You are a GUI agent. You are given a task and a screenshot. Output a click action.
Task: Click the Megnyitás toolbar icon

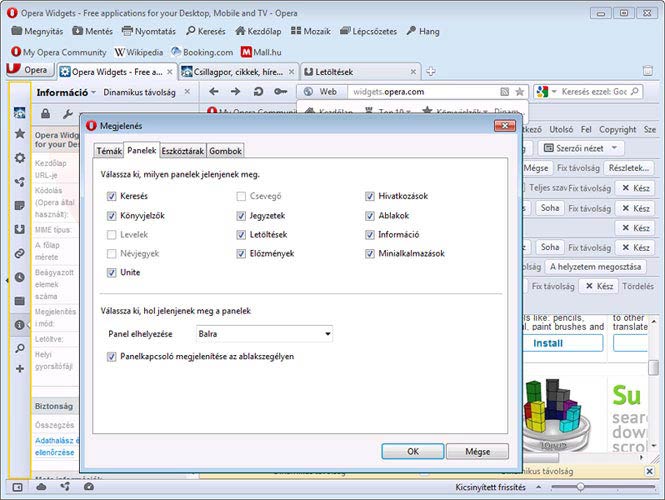(x=17, y=31)
